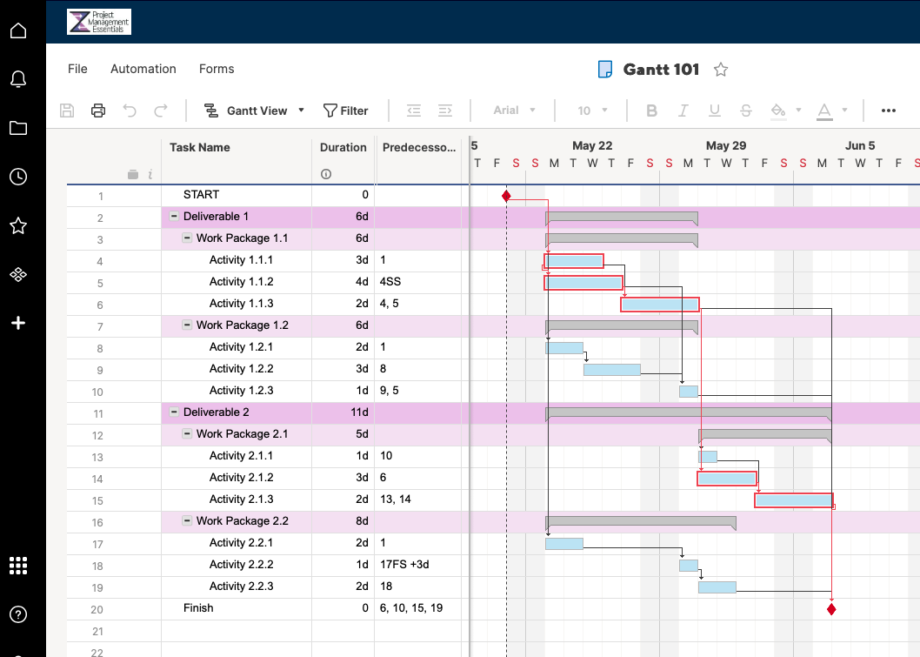Click the Finish milestone diamond on the chart
Viewport: 920px width, 657px height.
click(x=831, y=607)
